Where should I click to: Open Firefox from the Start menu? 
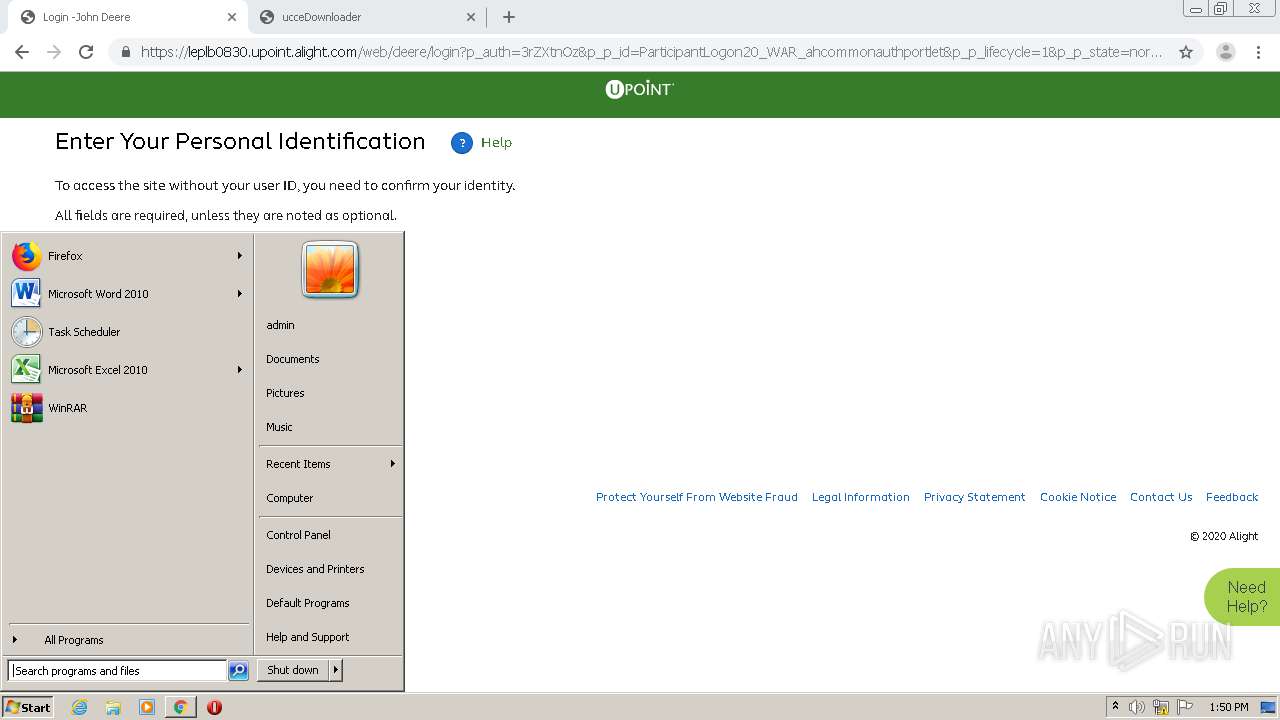[x=127, y=256]
